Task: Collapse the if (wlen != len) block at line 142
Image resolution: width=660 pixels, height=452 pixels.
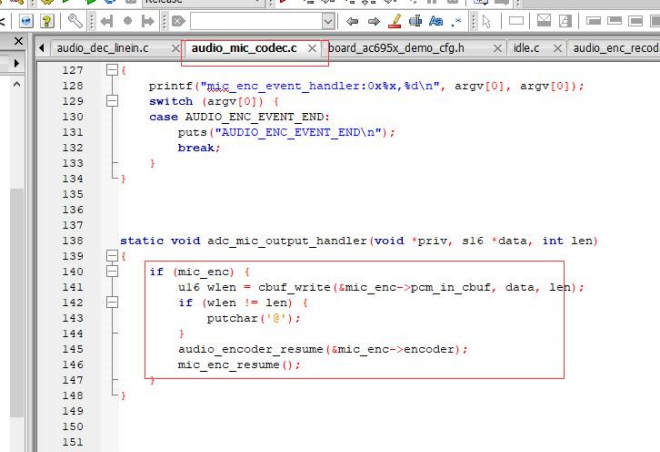Action: 112,302
